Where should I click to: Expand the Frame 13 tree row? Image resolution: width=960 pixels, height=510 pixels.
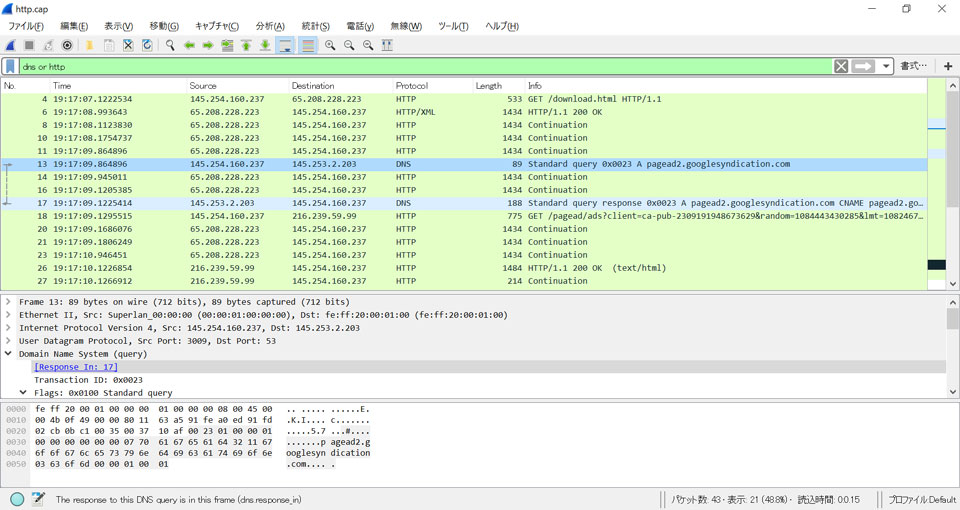click(x=8, y=302)
